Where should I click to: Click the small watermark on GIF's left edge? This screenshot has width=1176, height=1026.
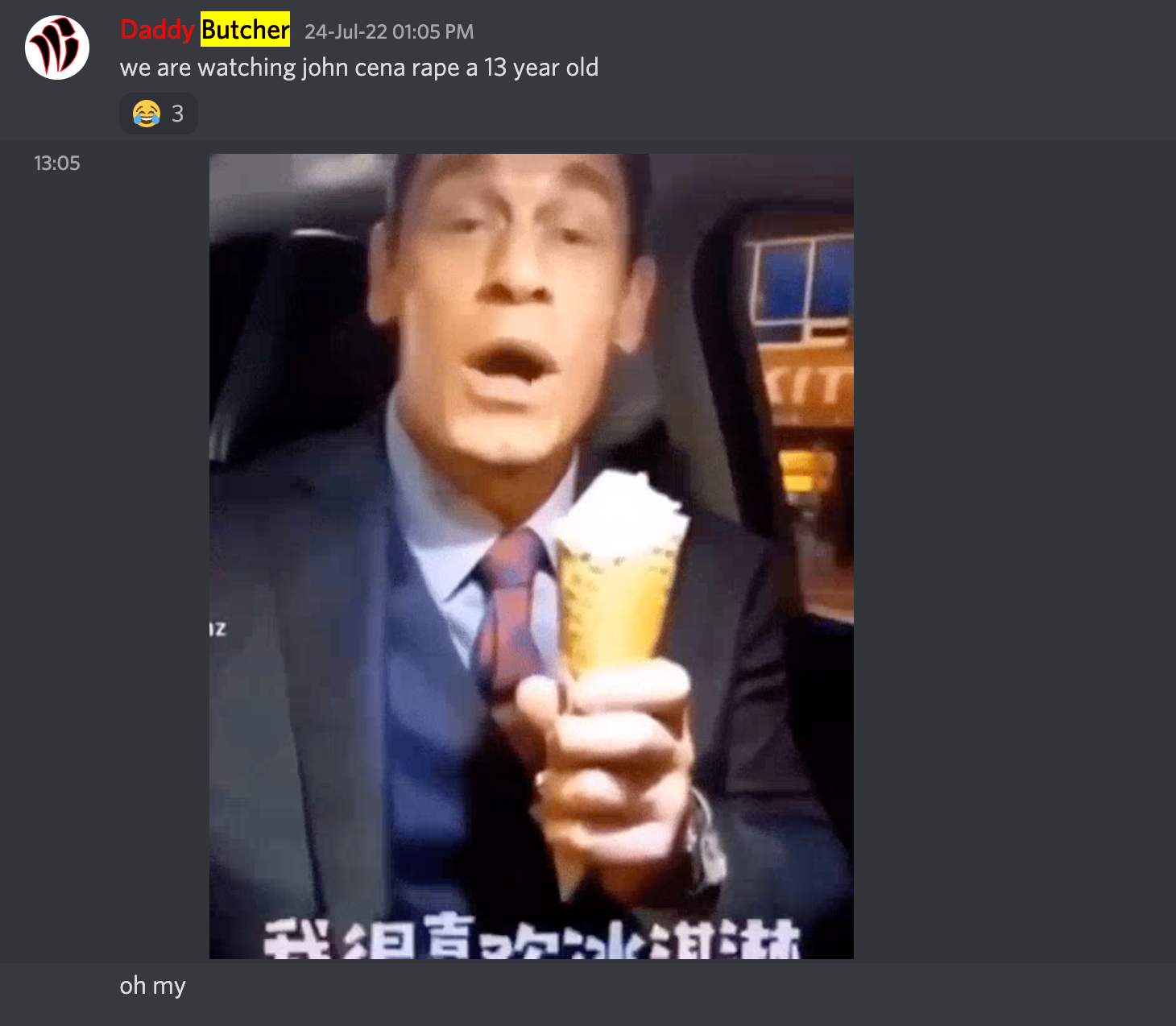click(x=217, y=628)
